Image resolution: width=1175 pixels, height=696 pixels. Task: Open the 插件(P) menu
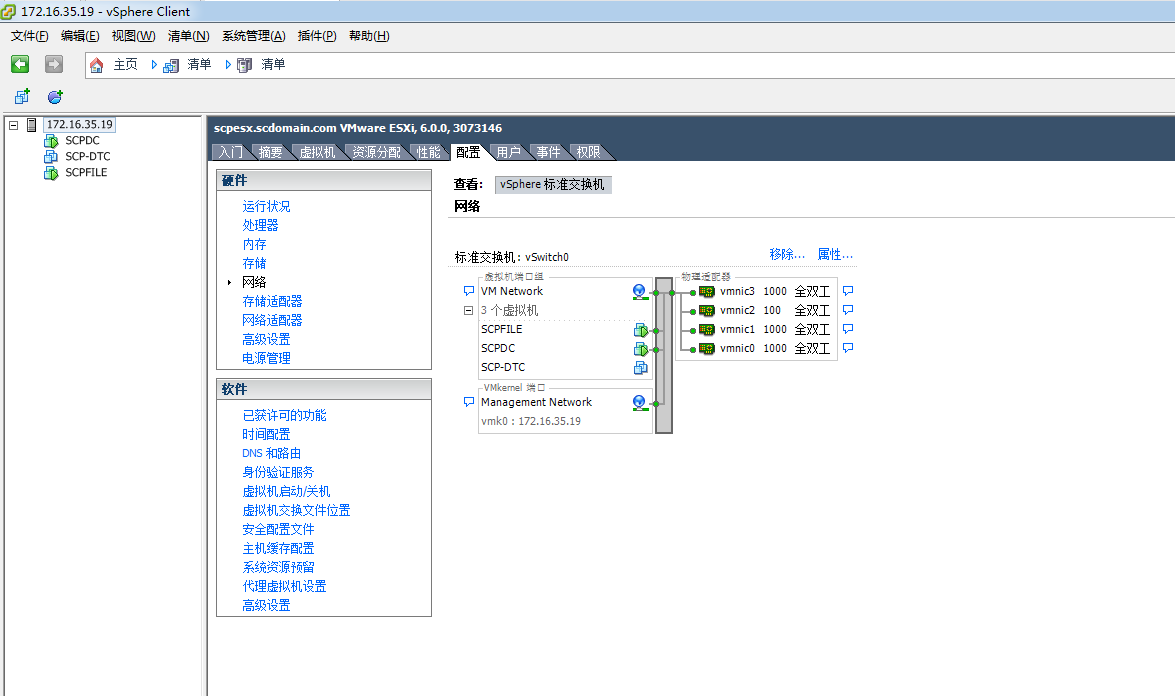(317, 36)
